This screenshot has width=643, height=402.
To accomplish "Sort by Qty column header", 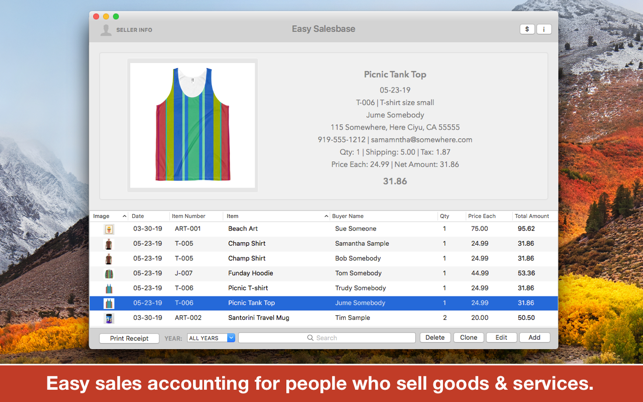I will point(445,216).
